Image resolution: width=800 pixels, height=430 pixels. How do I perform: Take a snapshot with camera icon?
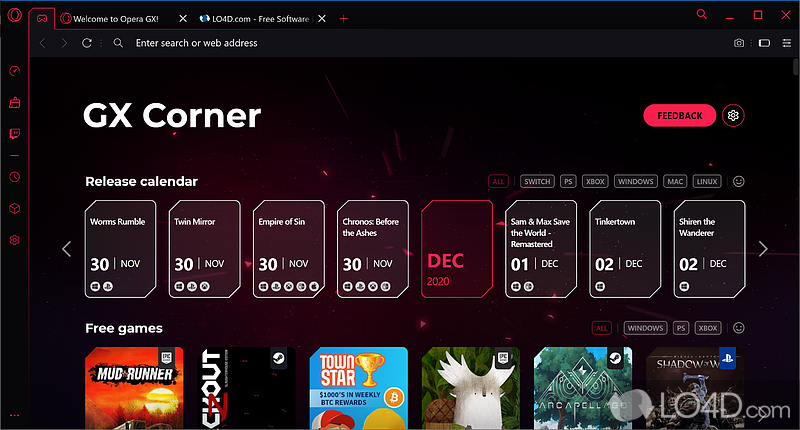[x=739, y=43]
